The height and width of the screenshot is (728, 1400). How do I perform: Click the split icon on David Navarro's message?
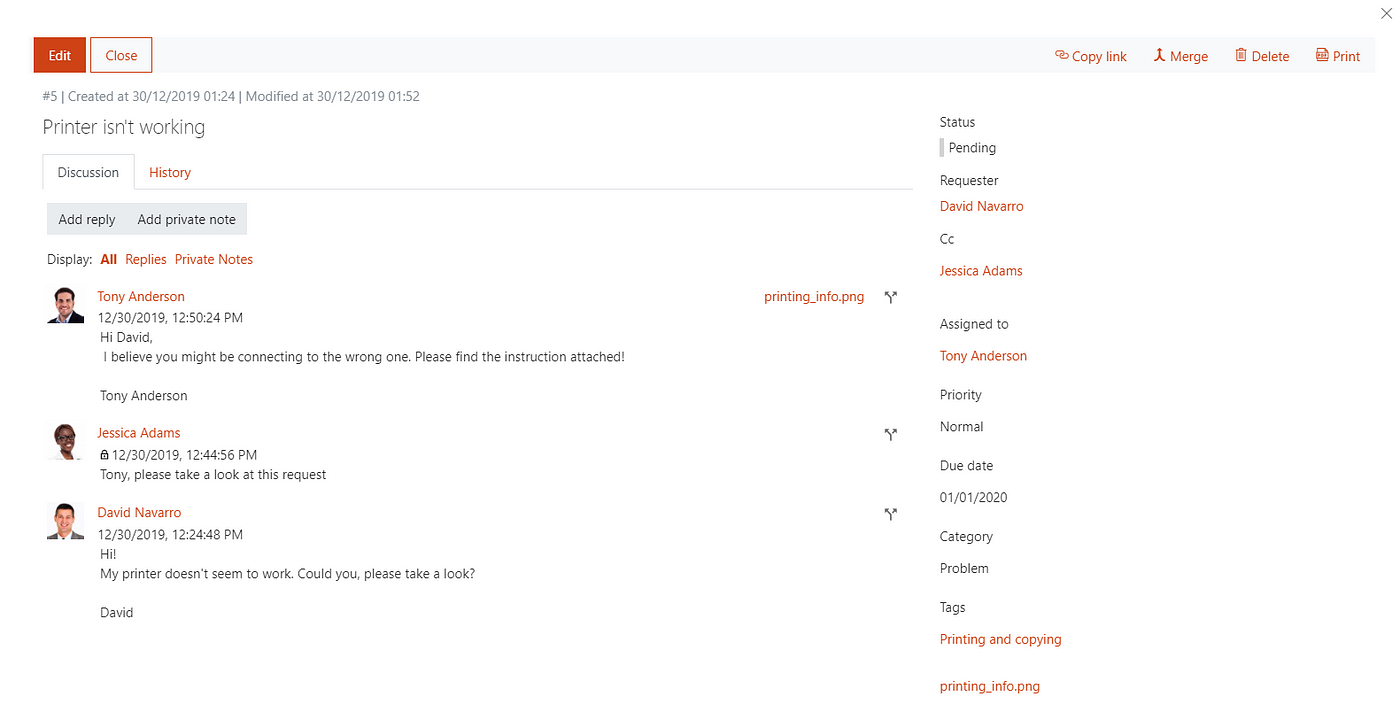pyautogui.click(x=891, y=514)
